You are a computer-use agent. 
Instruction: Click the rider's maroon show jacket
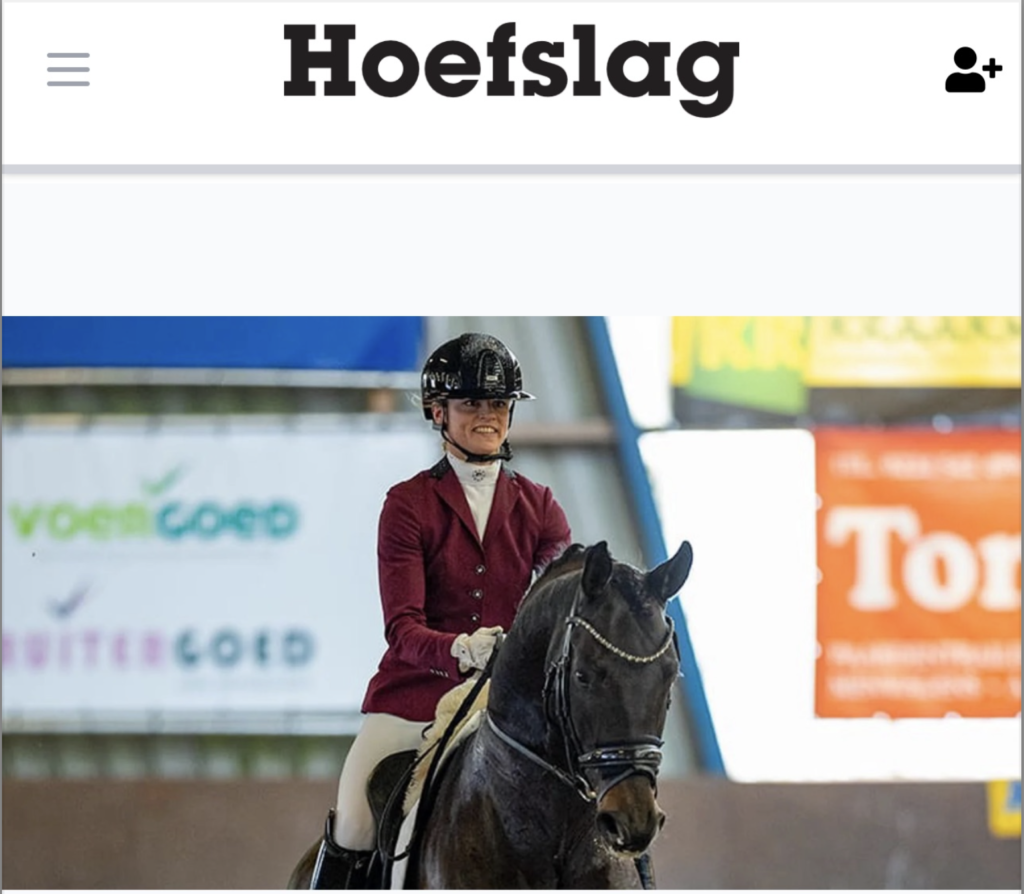pyautogui.click(x=457, y=588)
